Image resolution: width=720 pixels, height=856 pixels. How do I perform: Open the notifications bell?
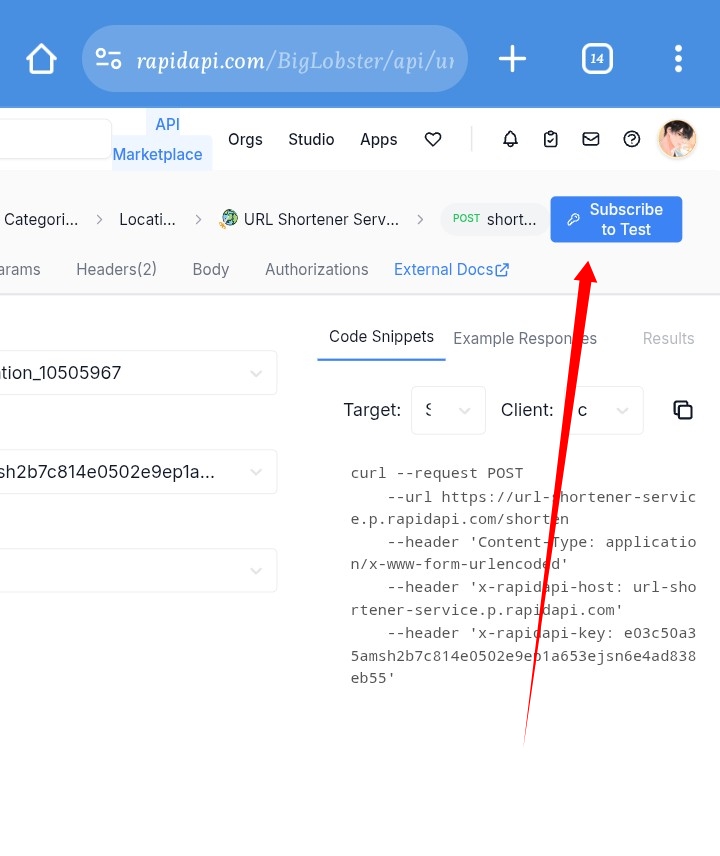tap(510, 140)
